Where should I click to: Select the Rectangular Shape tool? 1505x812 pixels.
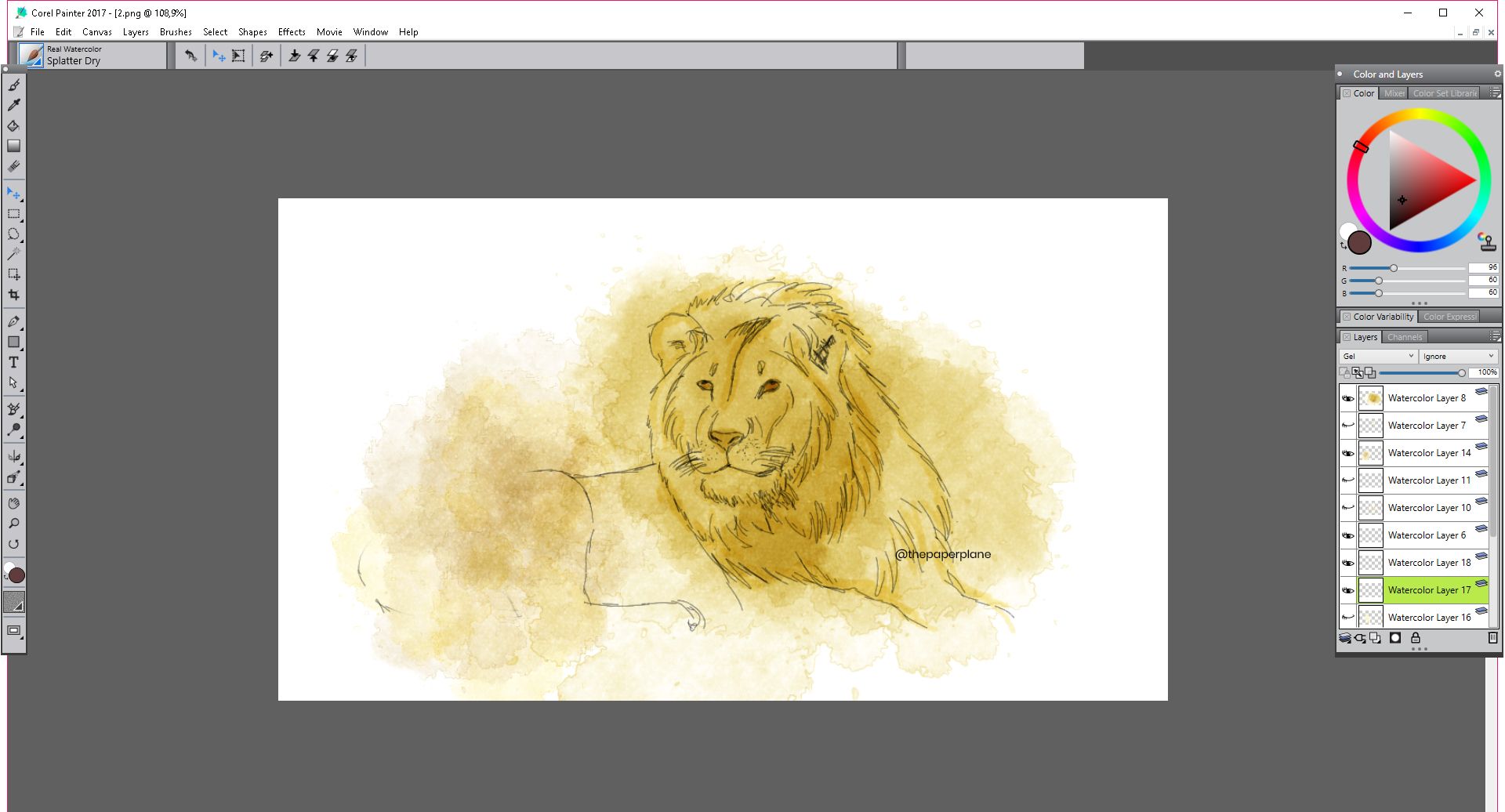click(x=13, y=342)
